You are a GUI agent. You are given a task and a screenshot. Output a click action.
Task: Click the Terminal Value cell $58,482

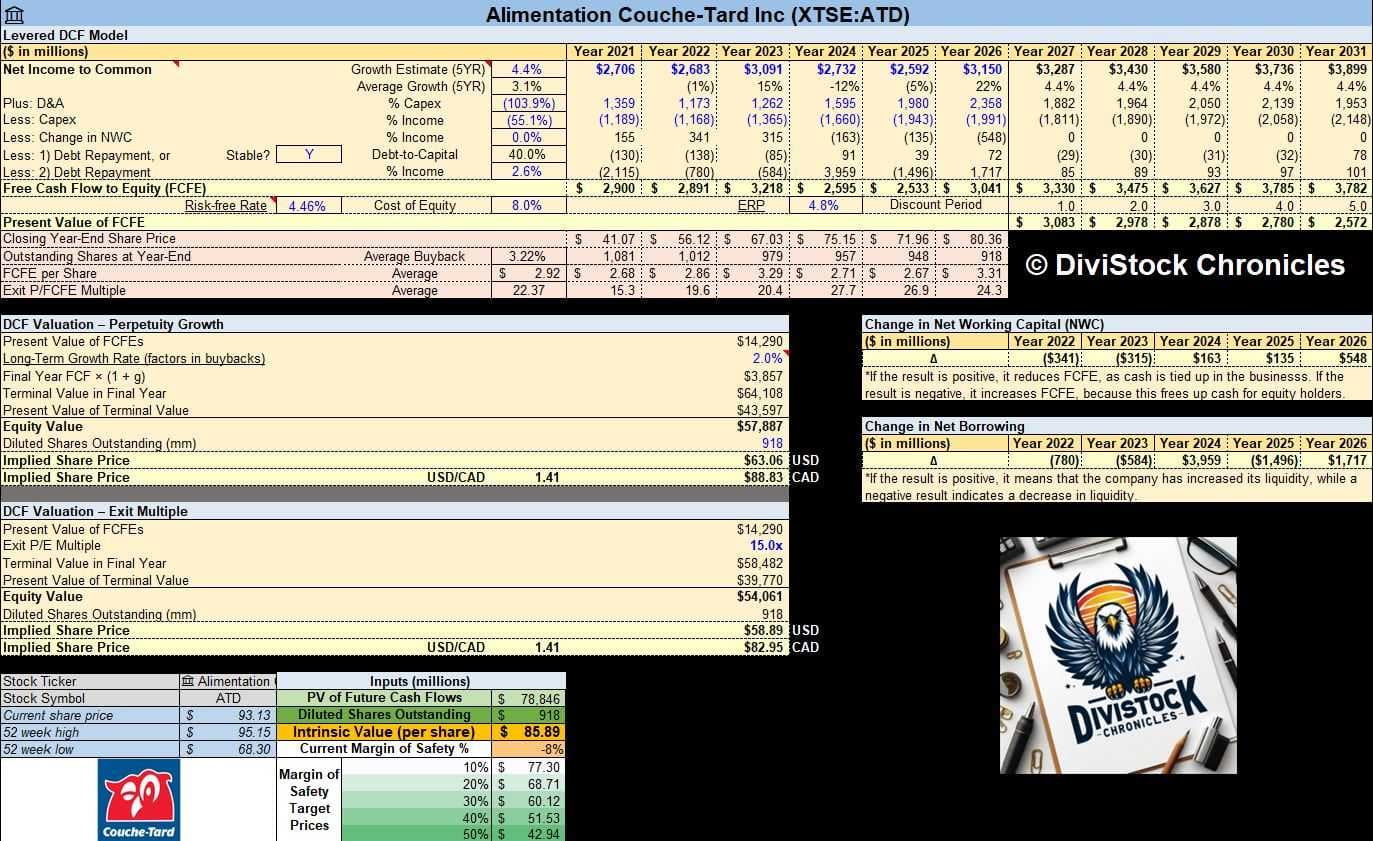click(x=760, y=563)
